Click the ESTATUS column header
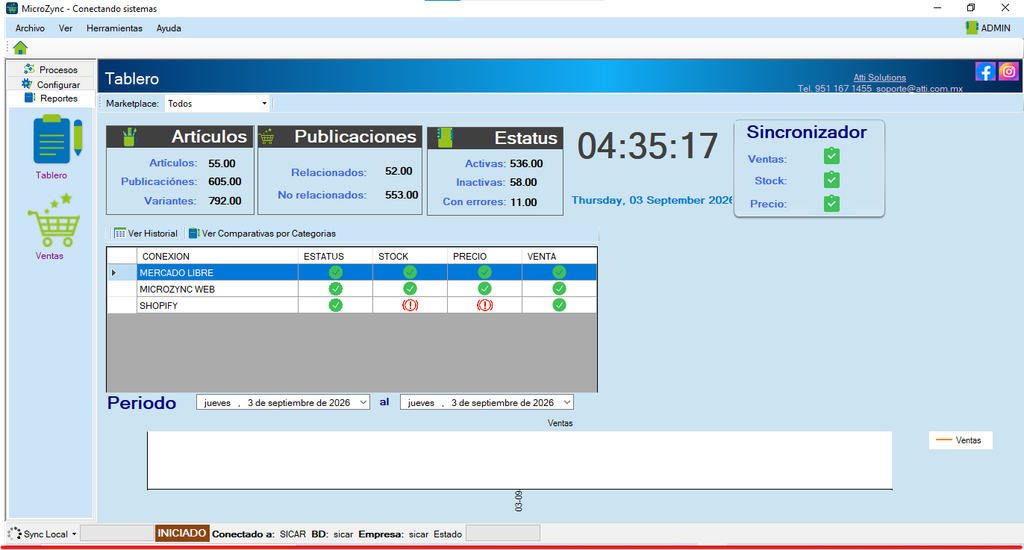Viewport: 1024px width, 550px height. click(336, 256)
